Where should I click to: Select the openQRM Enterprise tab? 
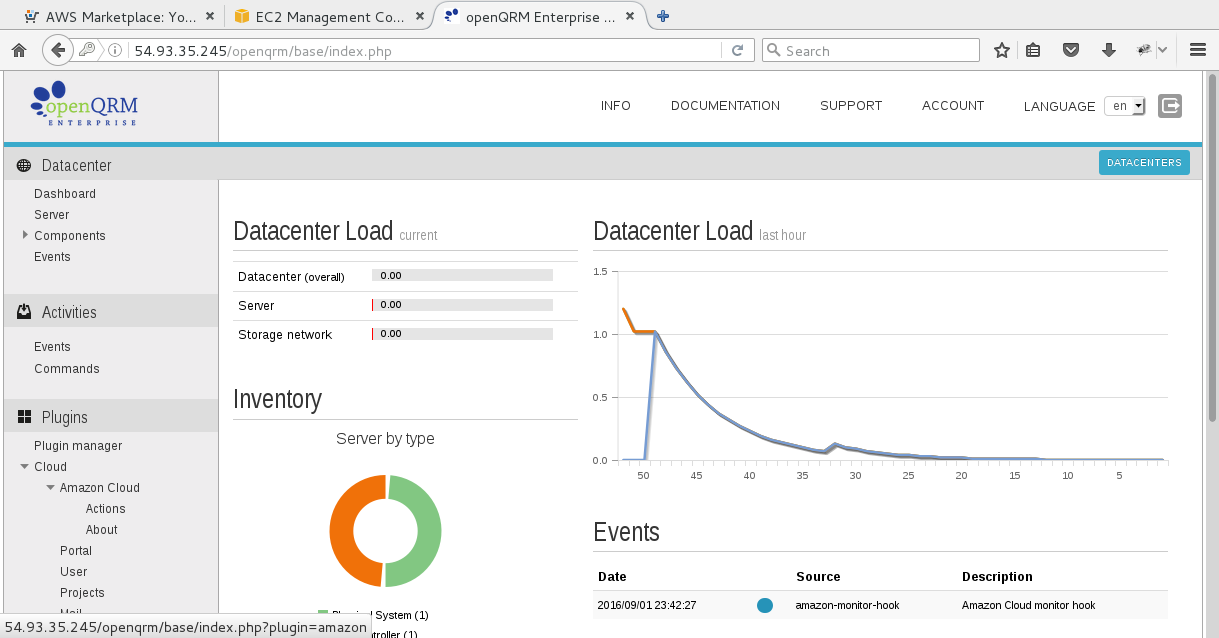[x=540, y=17]
